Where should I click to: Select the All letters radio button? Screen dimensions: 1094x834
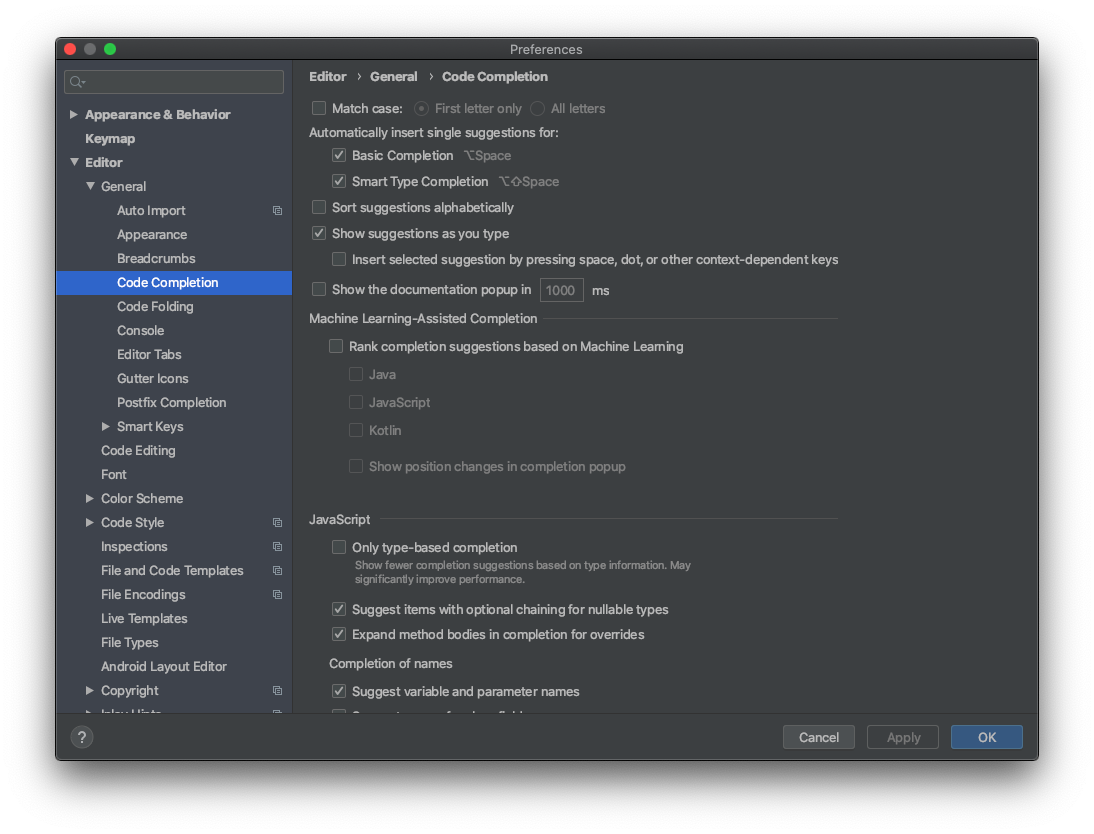point(537,109)
